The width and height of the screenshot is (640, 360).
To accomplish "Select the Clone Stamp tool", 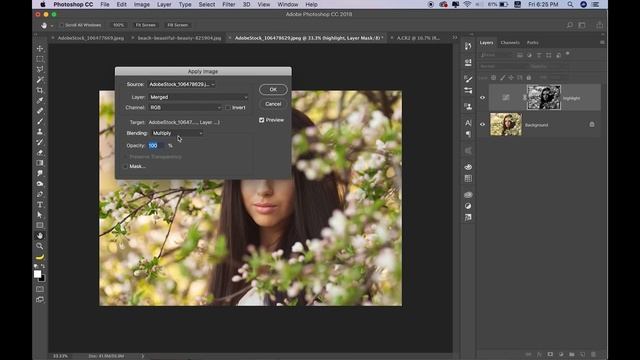I will pos(40,132).
